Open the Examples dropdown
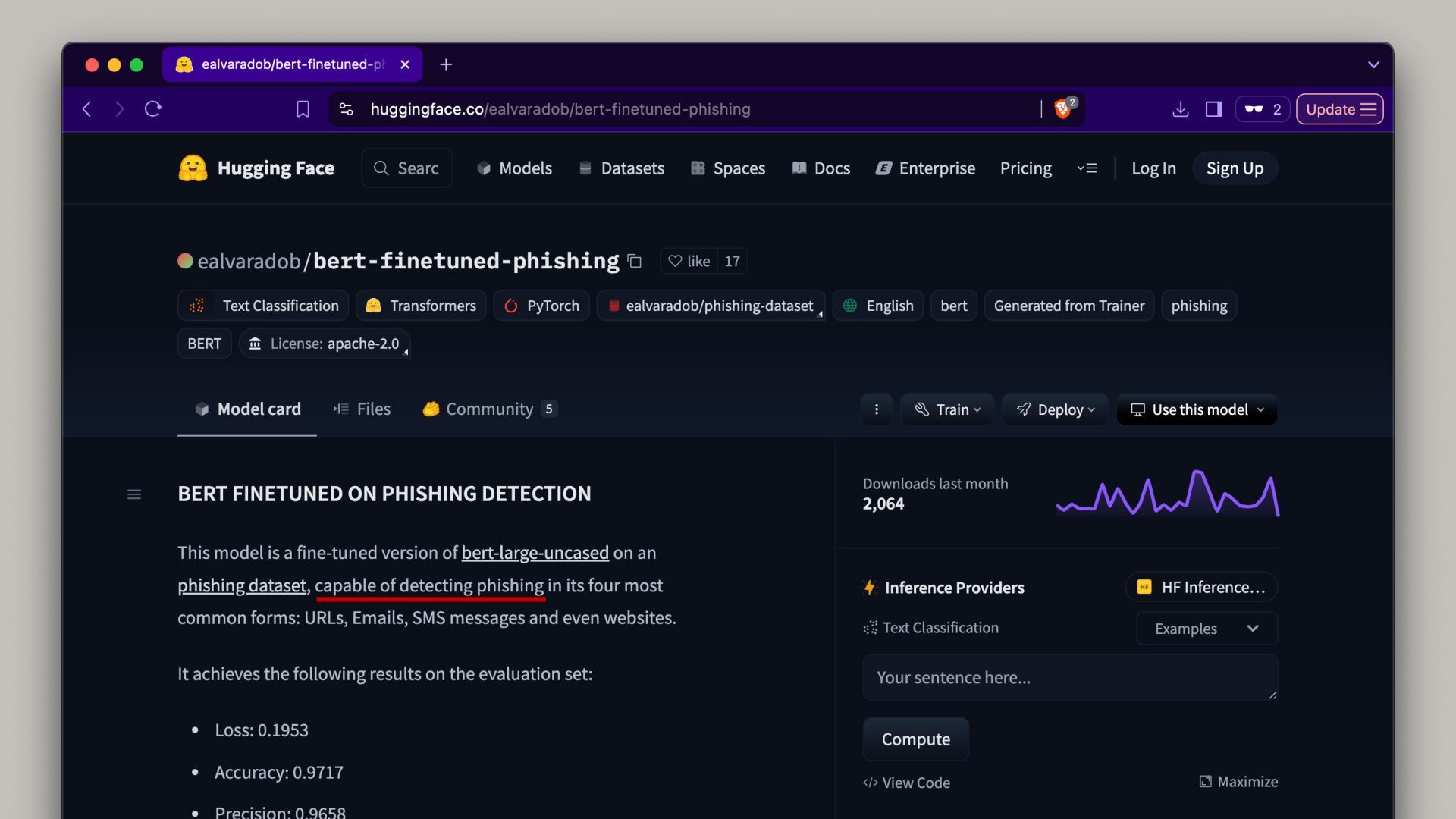Viewport: 1456px width, 819px height. tap(1206, 629)
